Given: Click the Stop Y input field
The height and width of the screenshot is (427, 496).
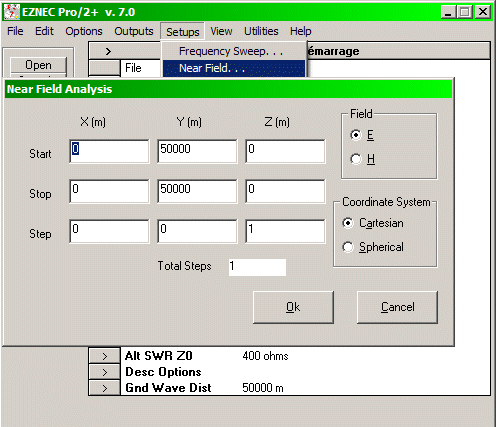Looking at the screenshot, I should [x=197, y=191].
